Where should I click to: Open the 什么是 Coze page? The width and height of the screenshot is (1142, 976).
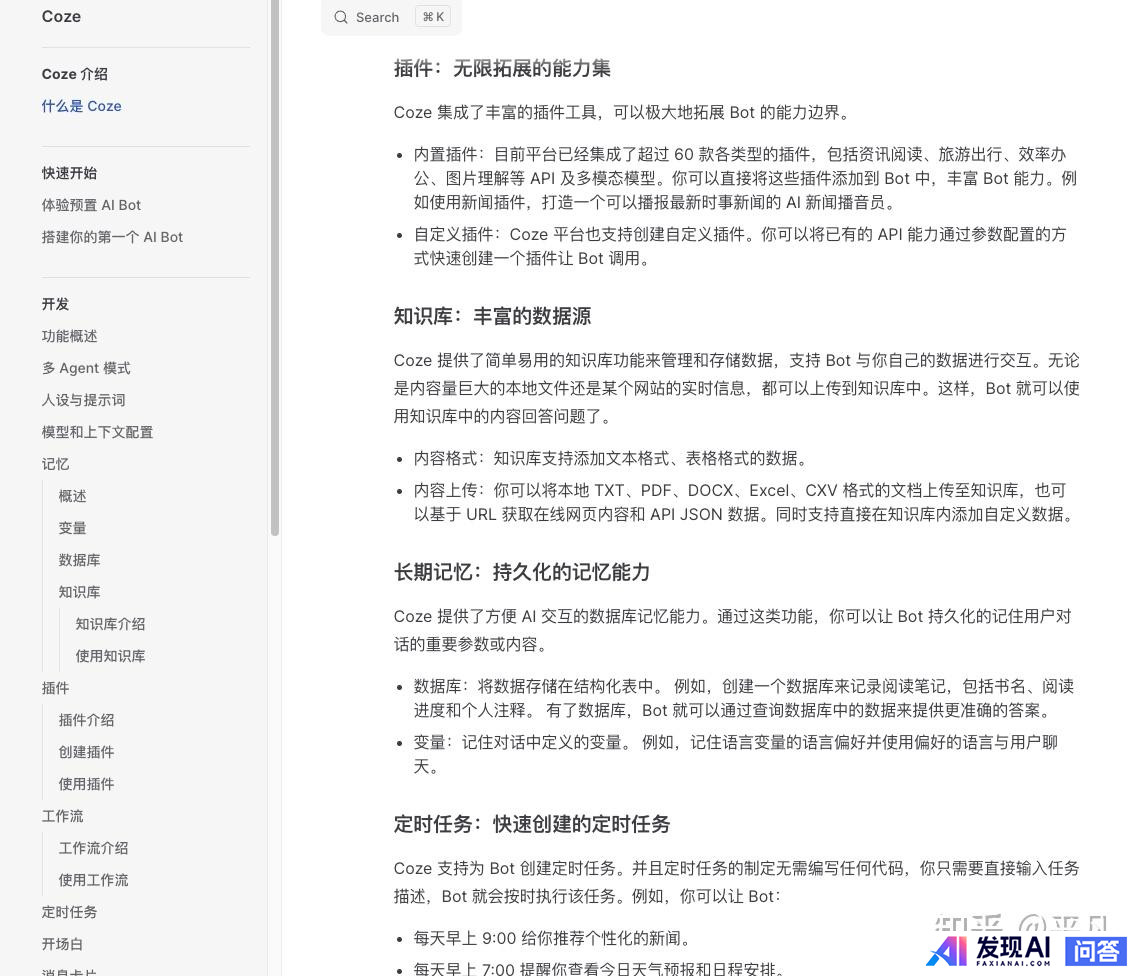tap(82, 106)
